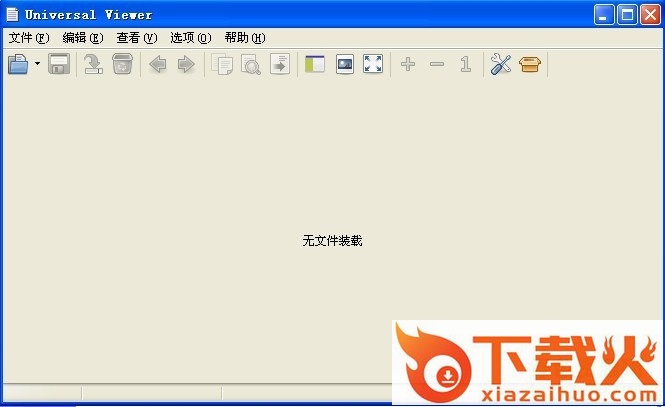Open the 编辑(E) menu

[83, 38]
